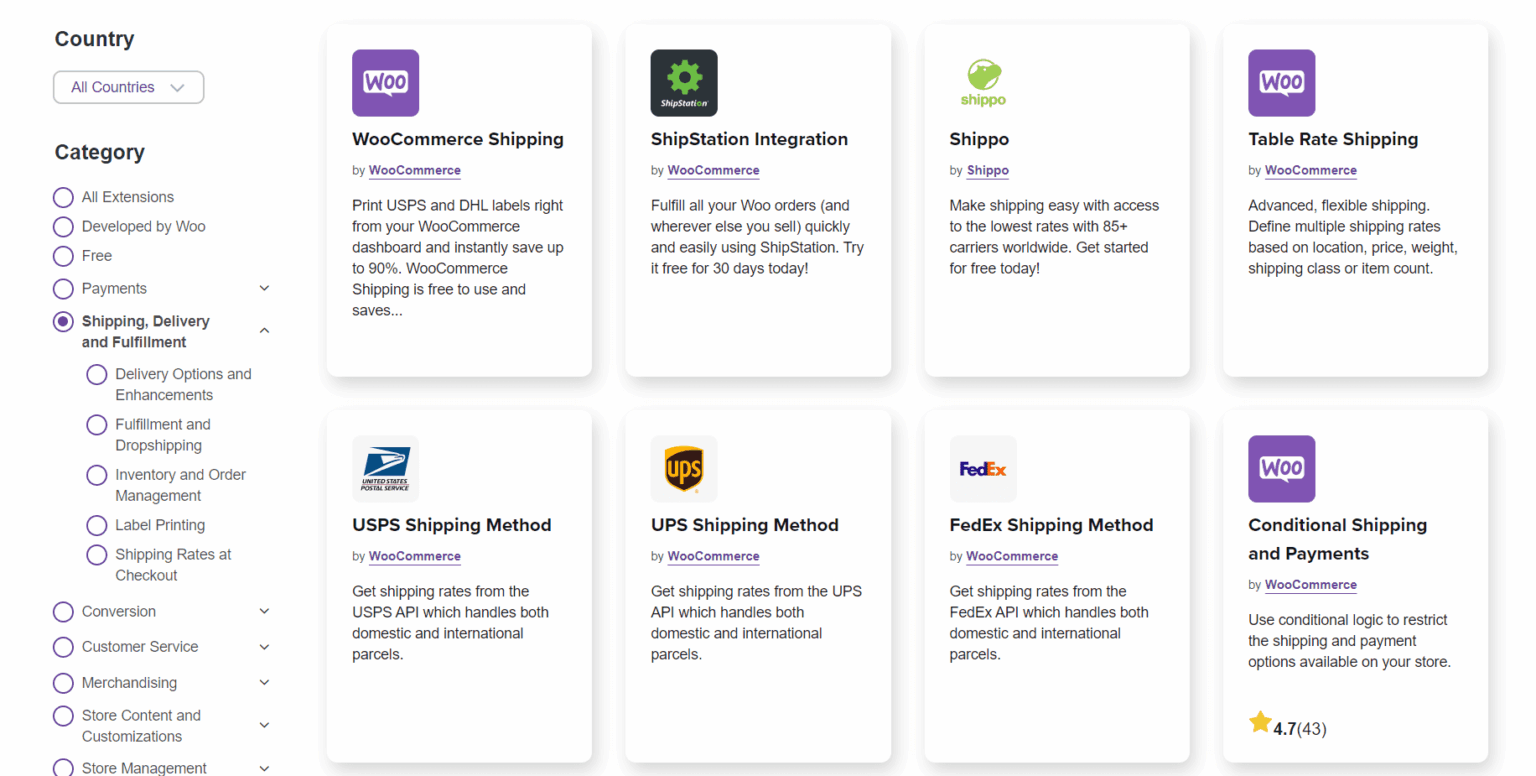Click the Conditional Shipping Woo icon
This screenshot has height=776, width=1536.
click(1281, 468)
